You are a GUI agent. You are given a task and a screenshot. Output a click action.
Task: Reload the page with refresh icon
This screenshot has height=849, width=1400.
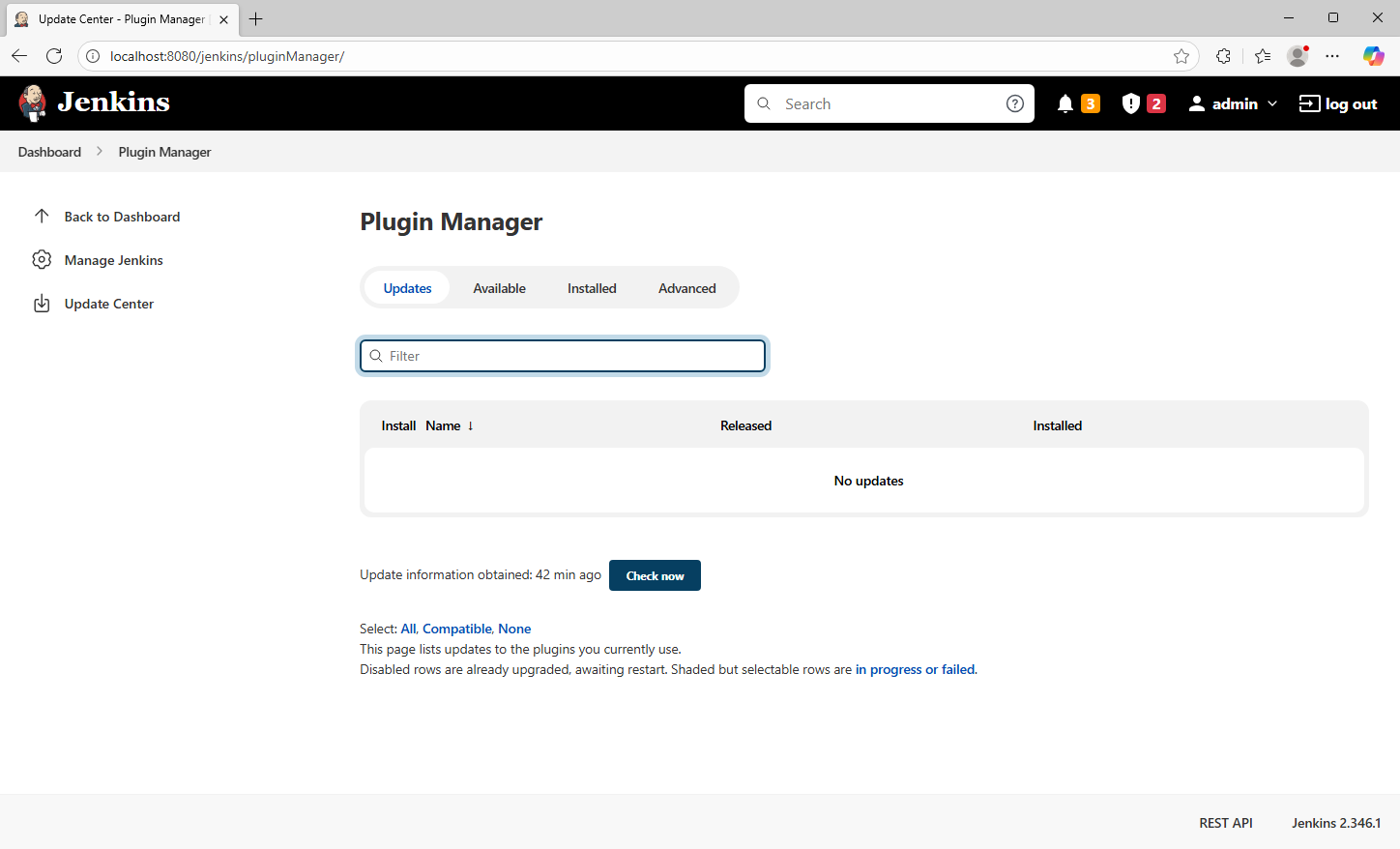[x=54, y=56]
